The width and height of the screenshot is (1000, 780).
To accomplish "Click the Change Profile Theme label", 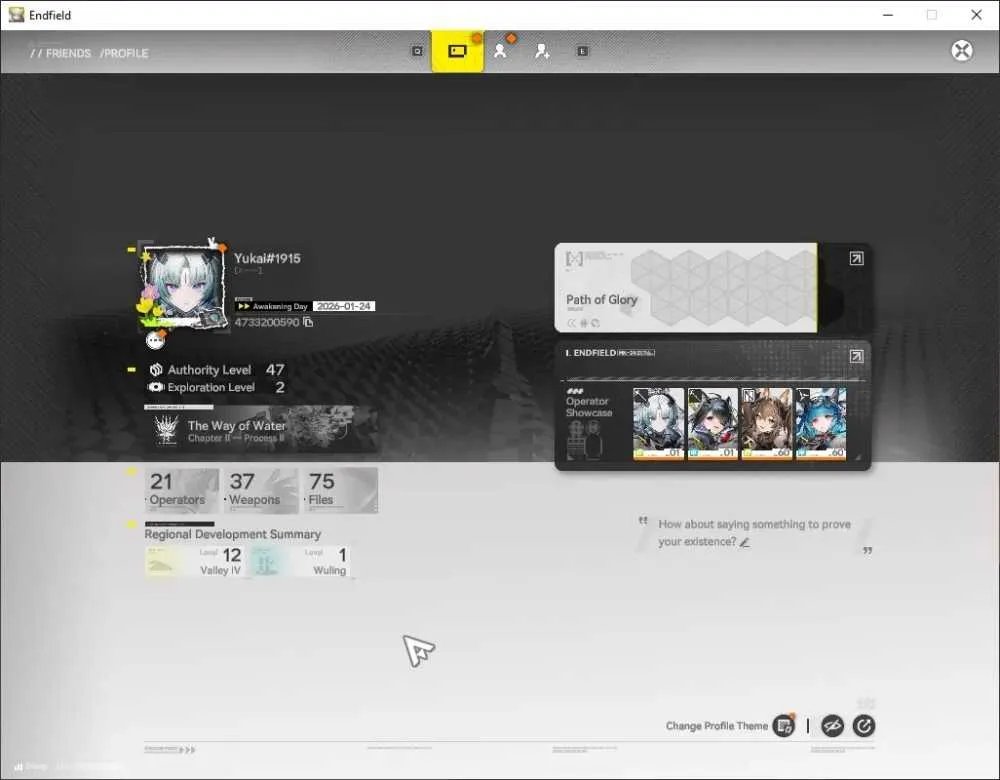I will (x=717, y=726).
